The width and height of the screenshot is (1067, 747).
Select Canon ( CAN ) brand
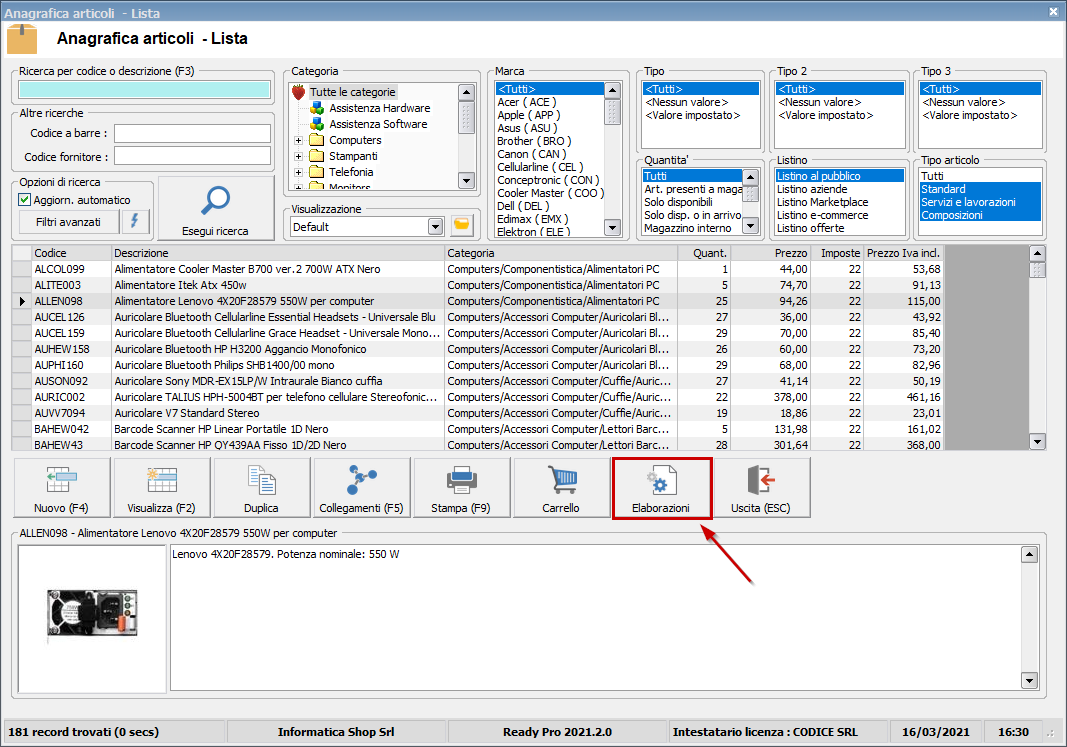(531, 154)
